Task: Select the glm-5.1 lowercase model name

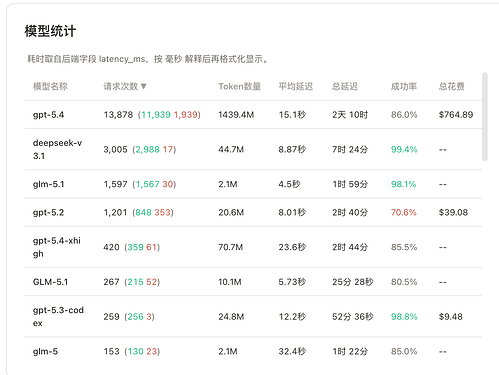Action: pyautogui.click(x=48, y=184)
